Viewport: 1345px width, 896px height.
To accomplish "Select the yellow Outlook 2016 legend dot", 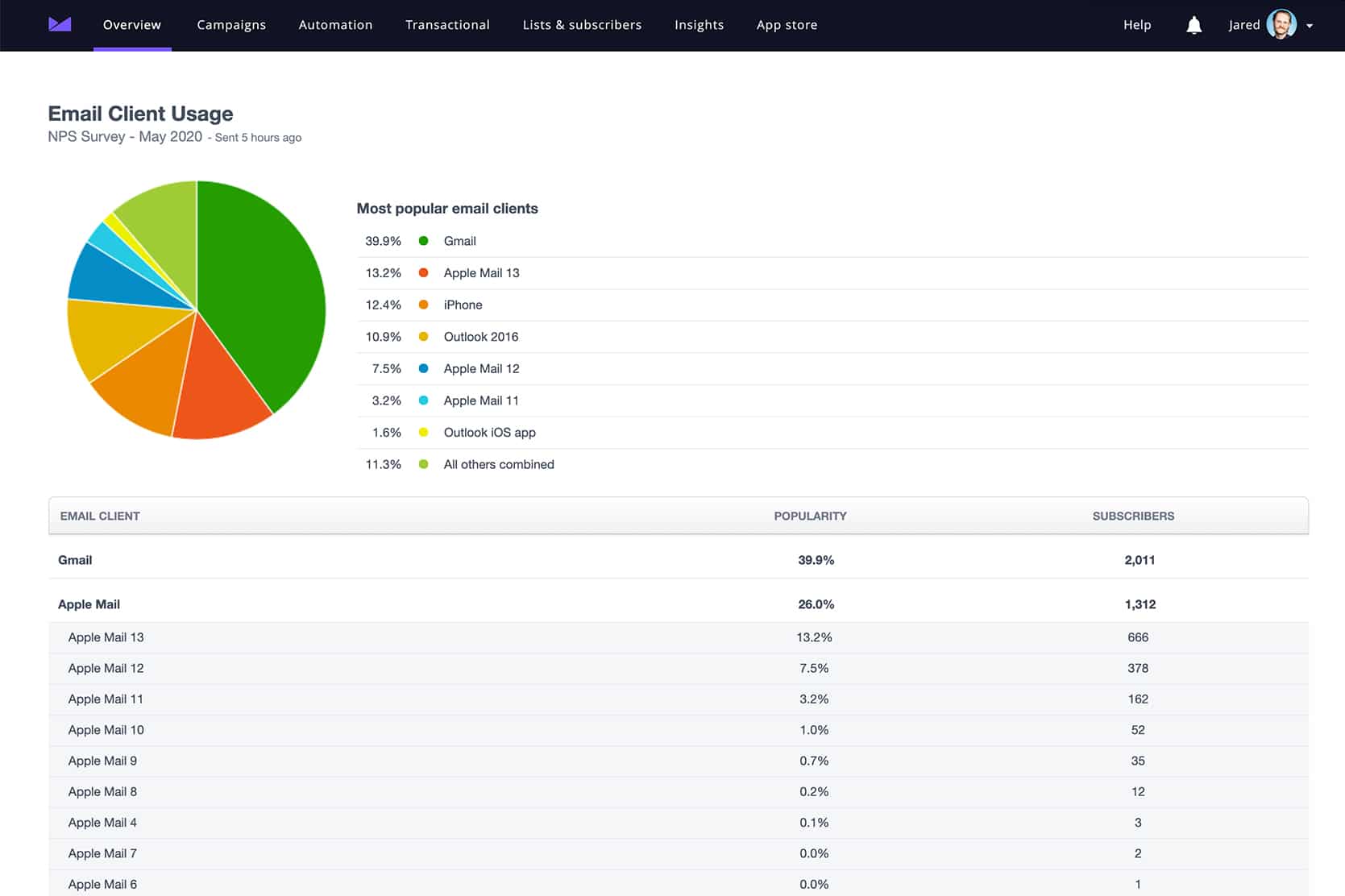I will pyautogui.click(x=422, y=337).
